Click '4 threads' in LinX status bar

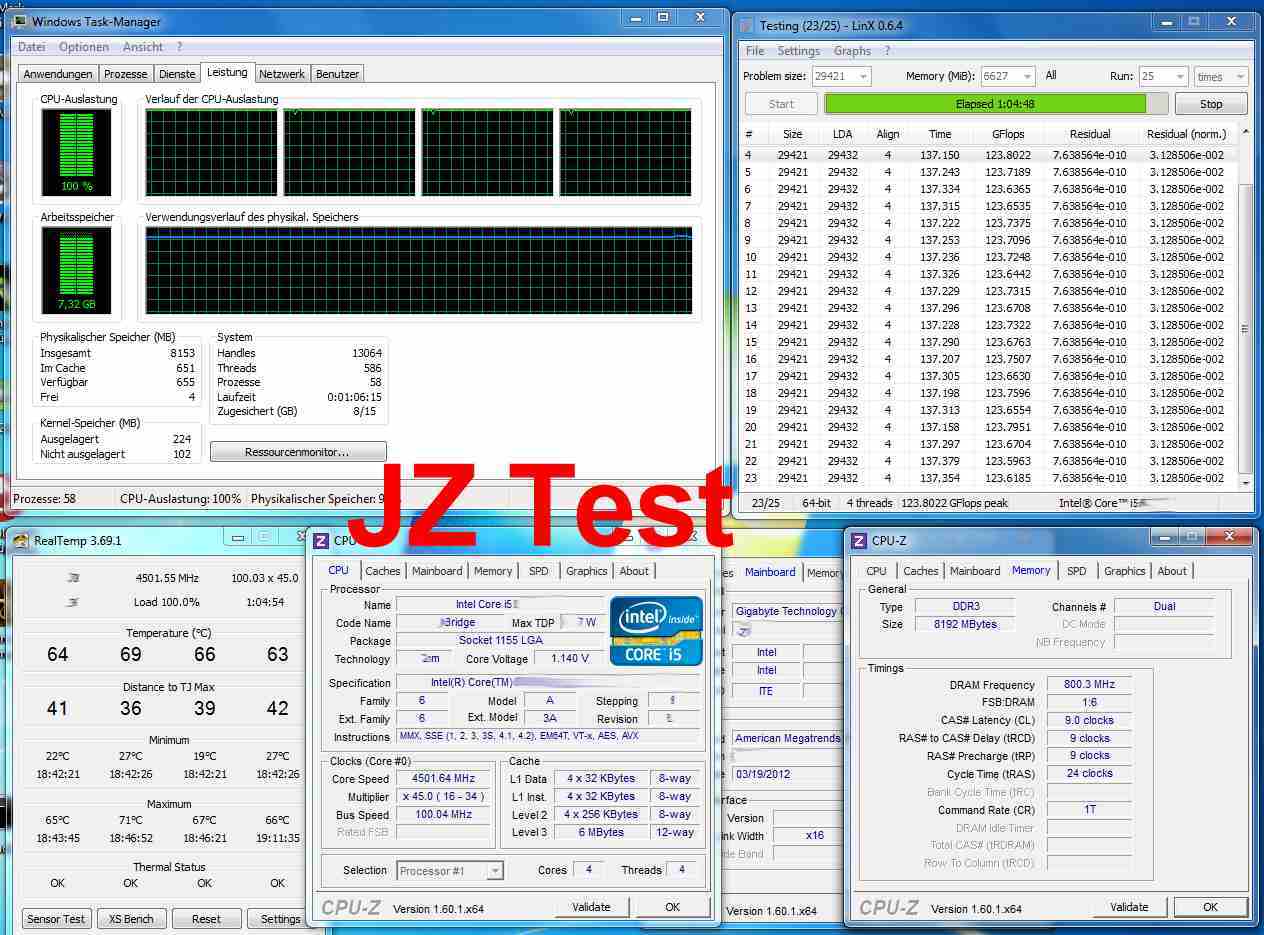tap(868, 503)
